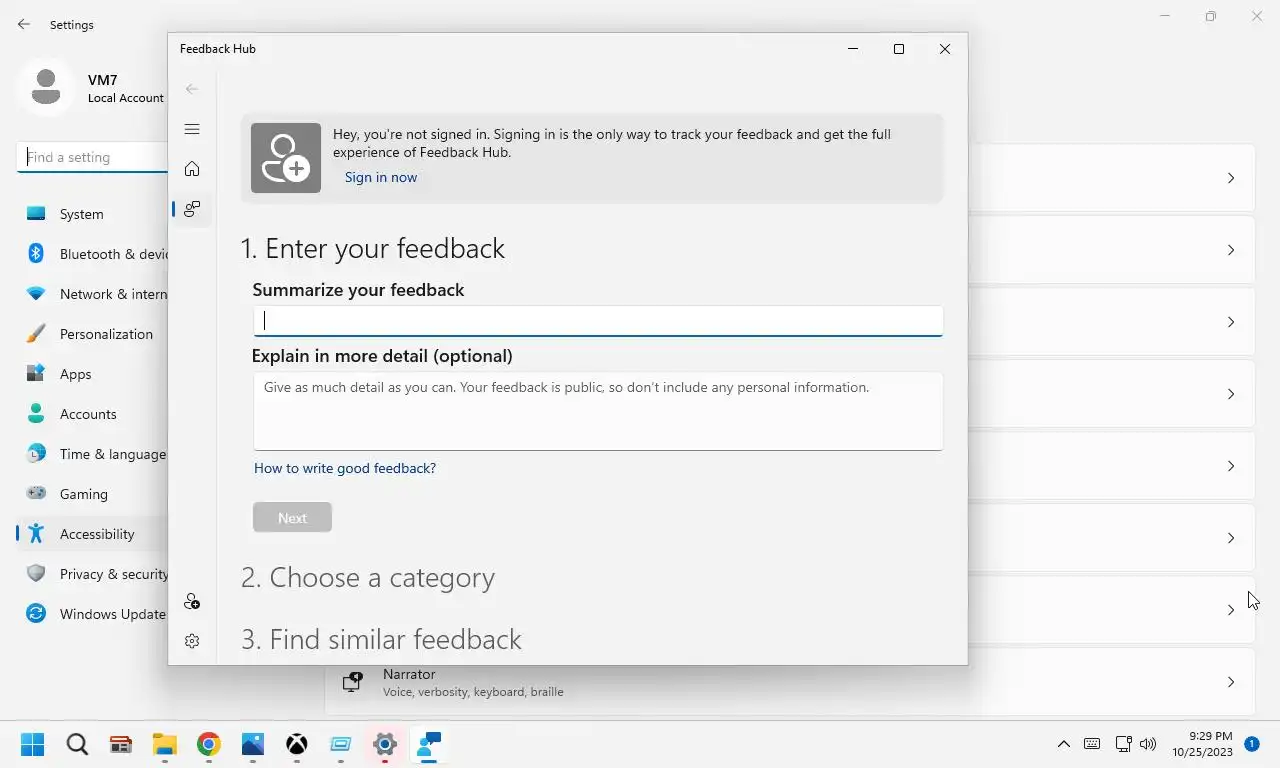Launch Google Chrome from taskbar

[x=209, y=744]
